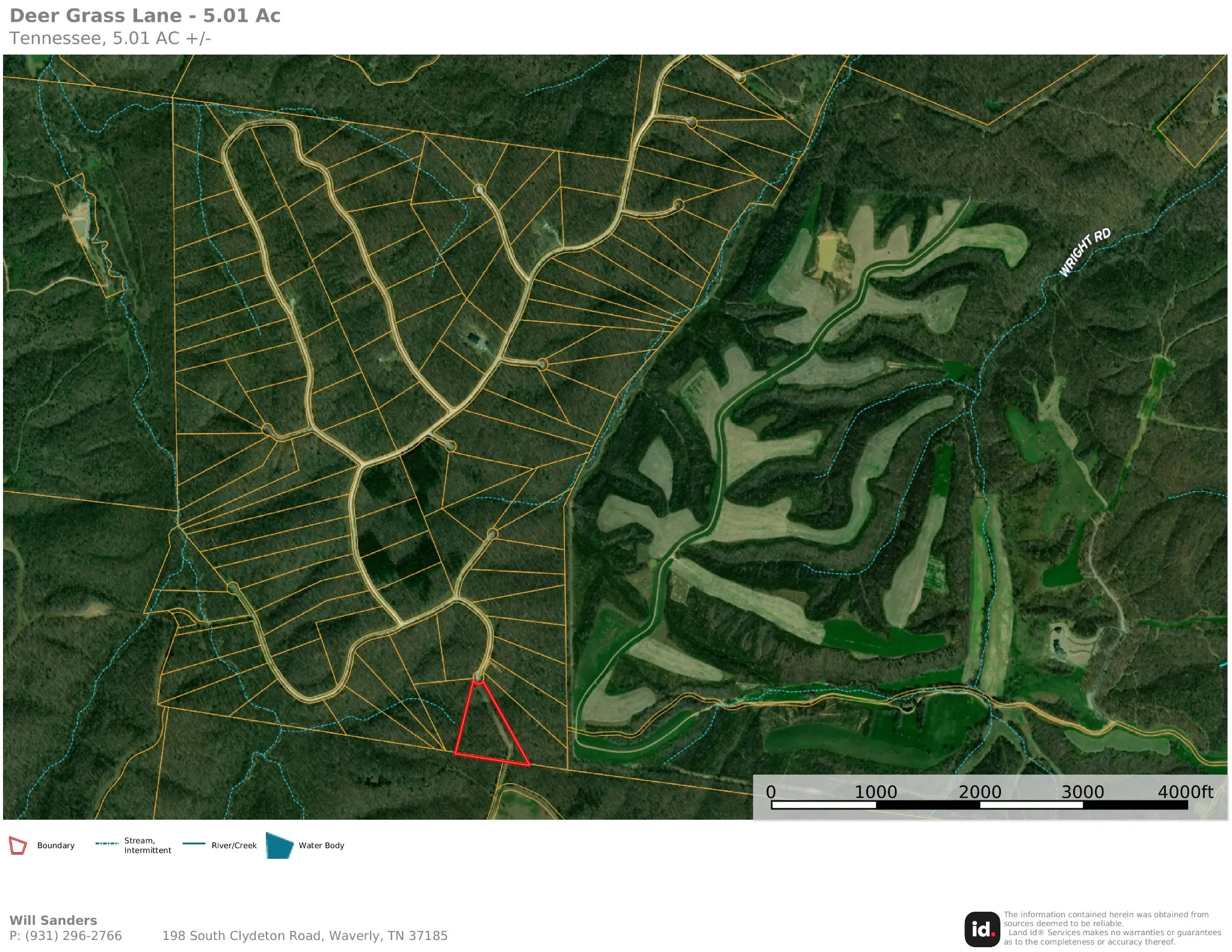Click the River/Creek legend label
1232x952 pixels.
tap(234, 845)
